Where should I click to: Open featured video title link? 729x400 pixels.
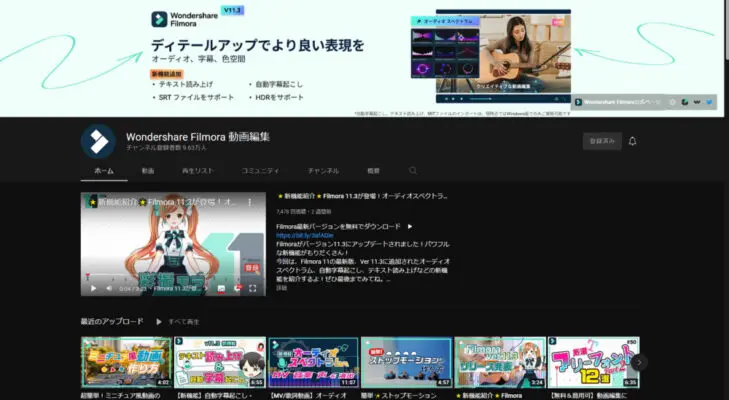[x=363, y=196]
